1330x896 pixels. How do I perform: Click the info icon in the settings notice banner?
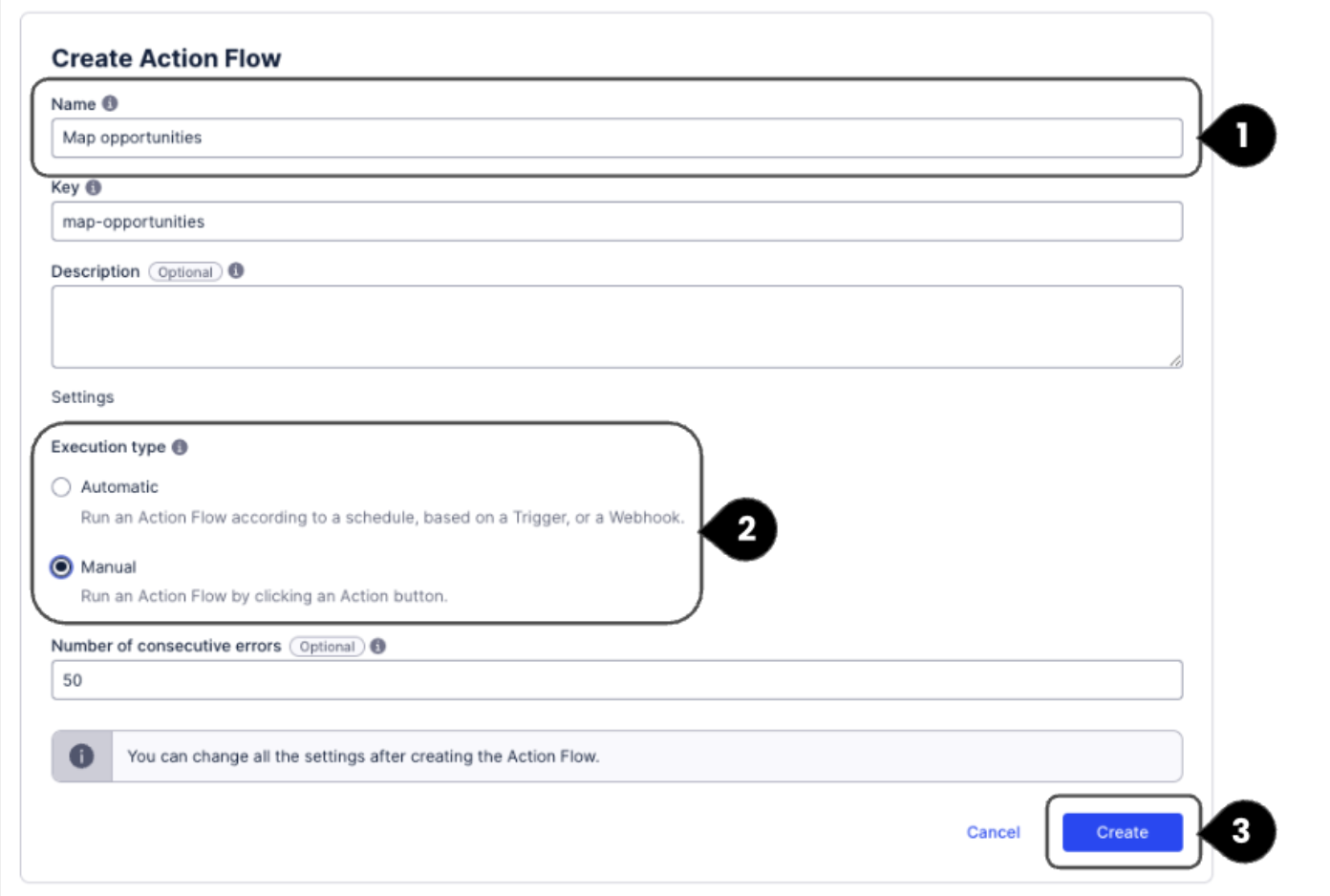point(82,757)
